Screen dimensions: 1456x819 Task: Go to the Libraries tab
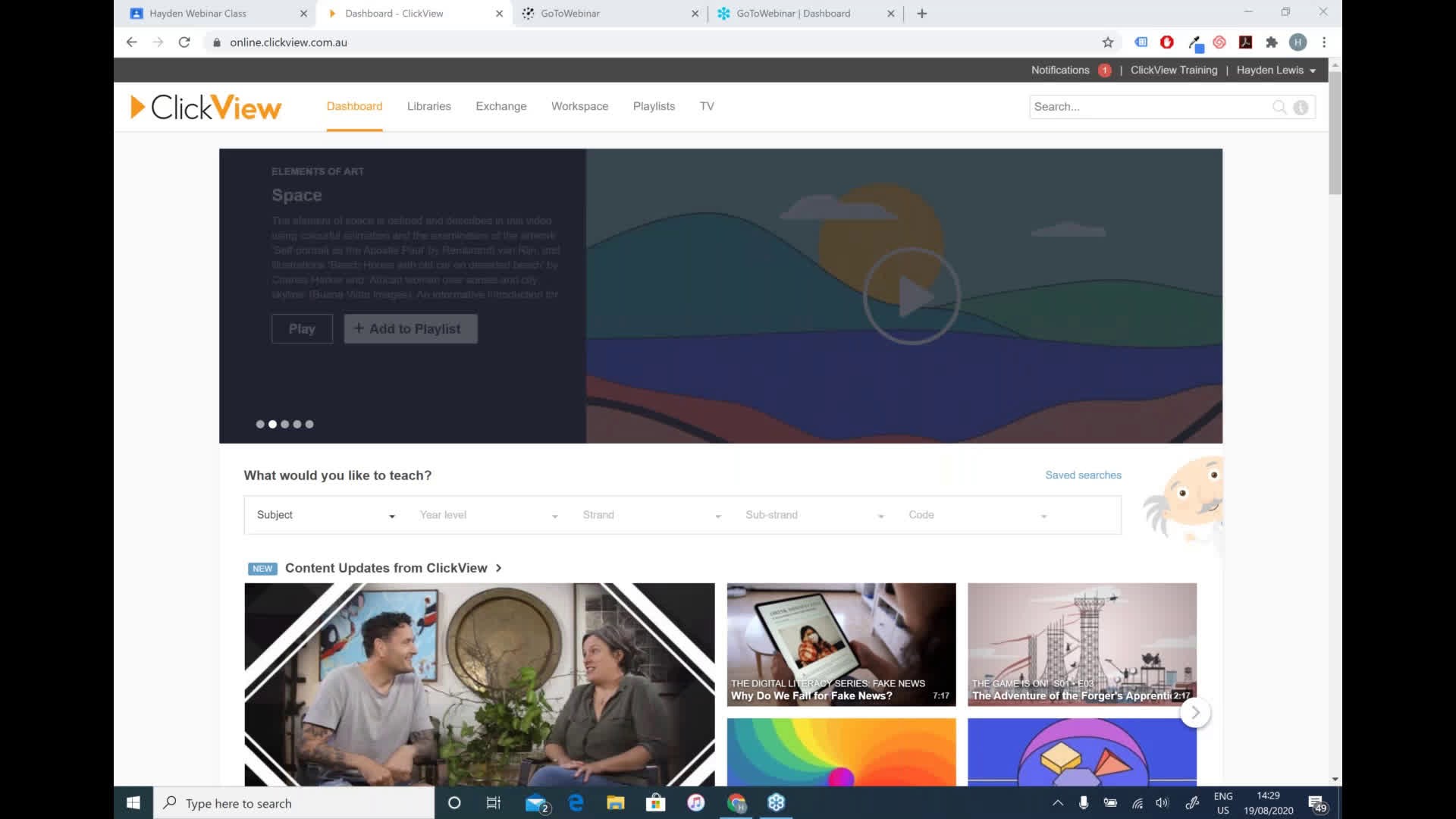(428, 106)
